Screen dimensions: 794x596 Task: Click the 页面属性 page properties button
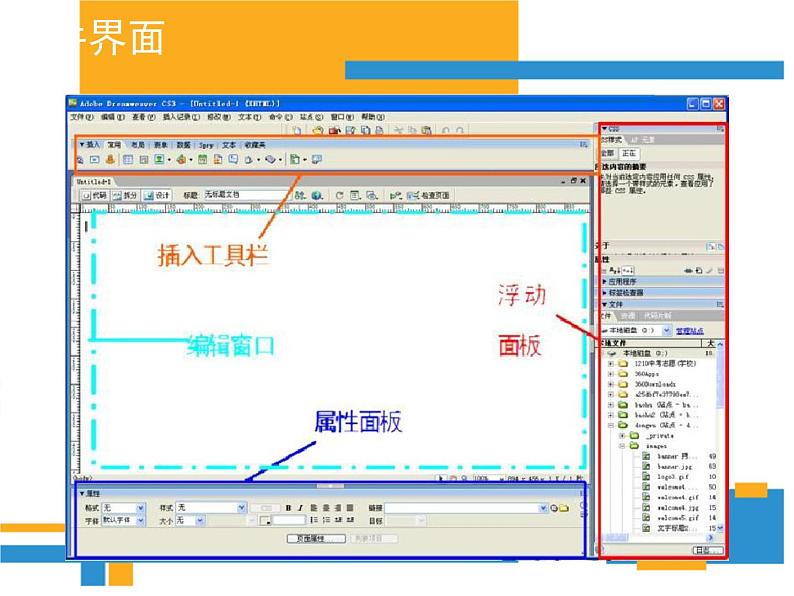pos(316,539)
